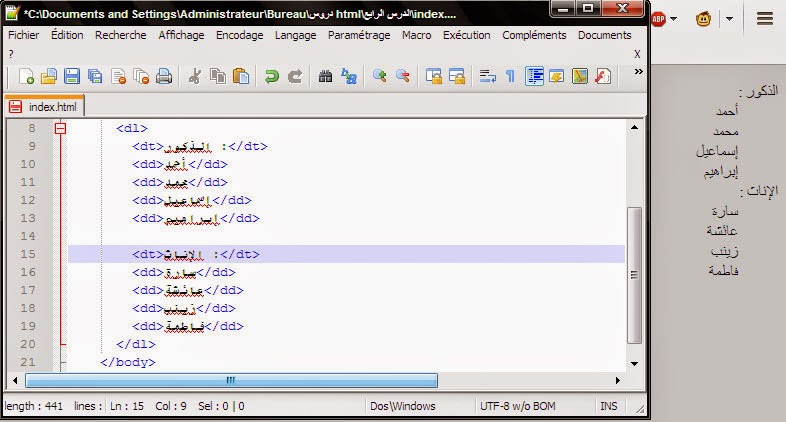Open the Documents menu
786x422 pixels.
coord(605,35)
